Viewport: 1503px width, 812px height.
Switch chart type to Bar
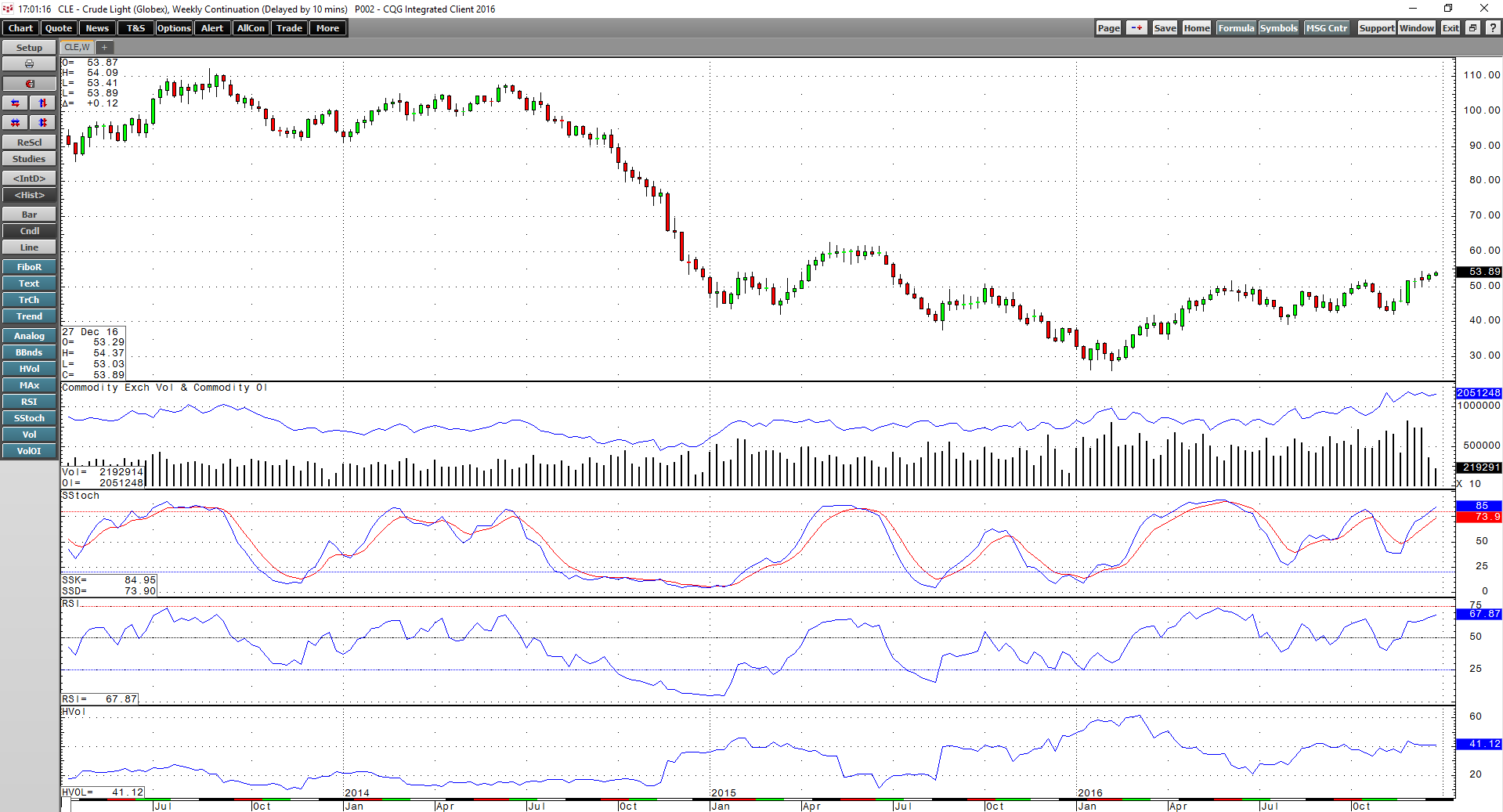(29, 215)
